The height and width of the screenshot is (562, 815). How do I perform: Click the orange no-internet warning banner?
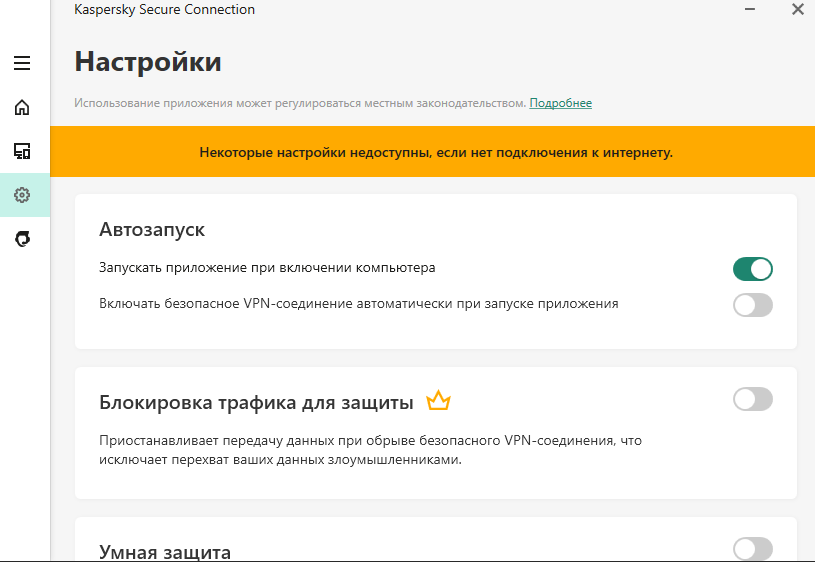tap(432, 151)
